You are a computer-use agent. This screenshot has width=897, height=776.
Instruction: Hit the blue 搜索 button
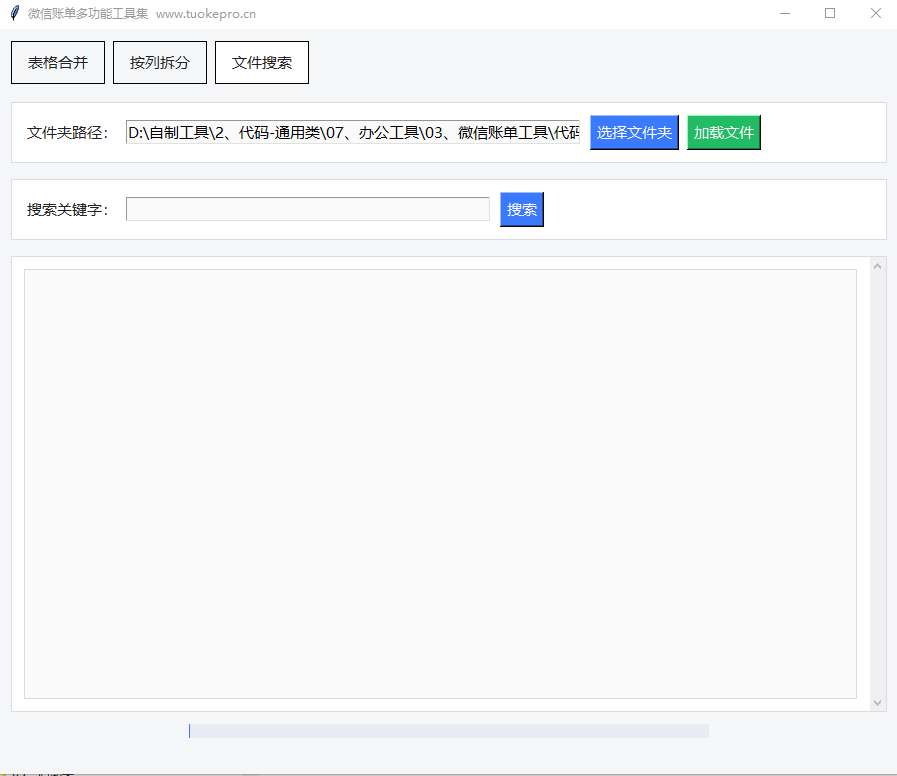522,210
